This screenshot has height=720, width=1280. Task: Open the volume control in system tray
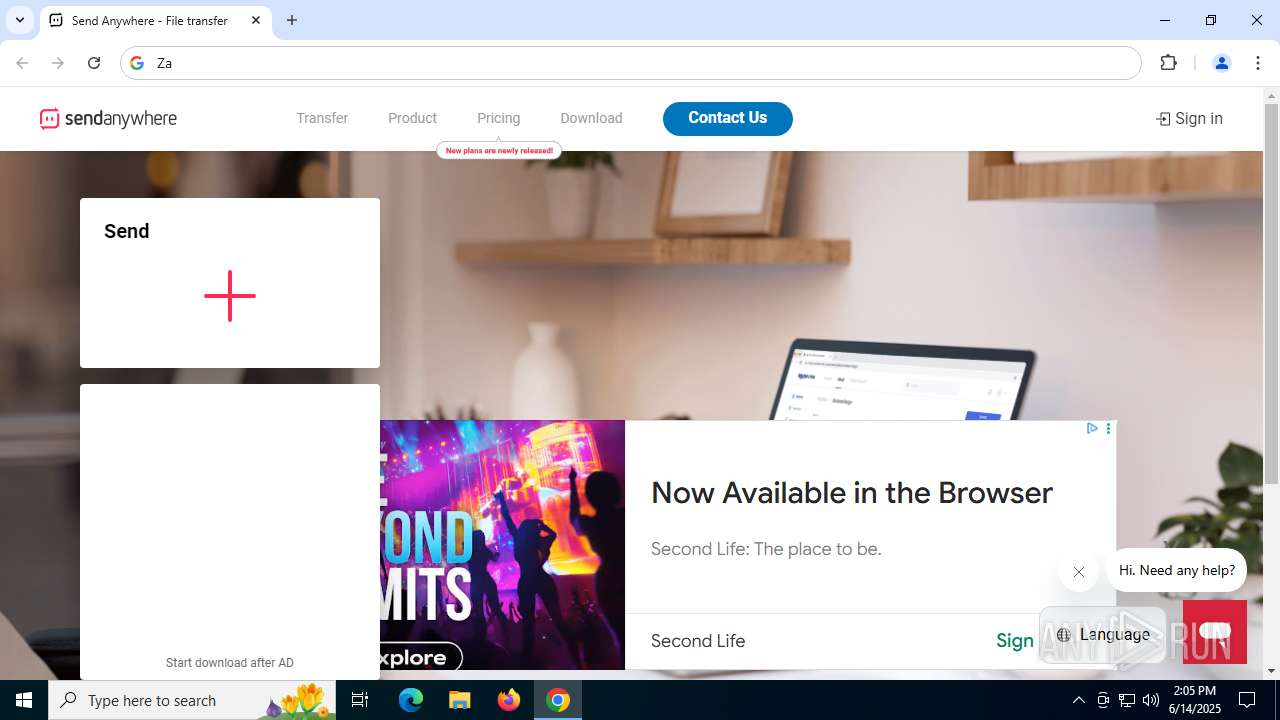(x=1151, y=700)
